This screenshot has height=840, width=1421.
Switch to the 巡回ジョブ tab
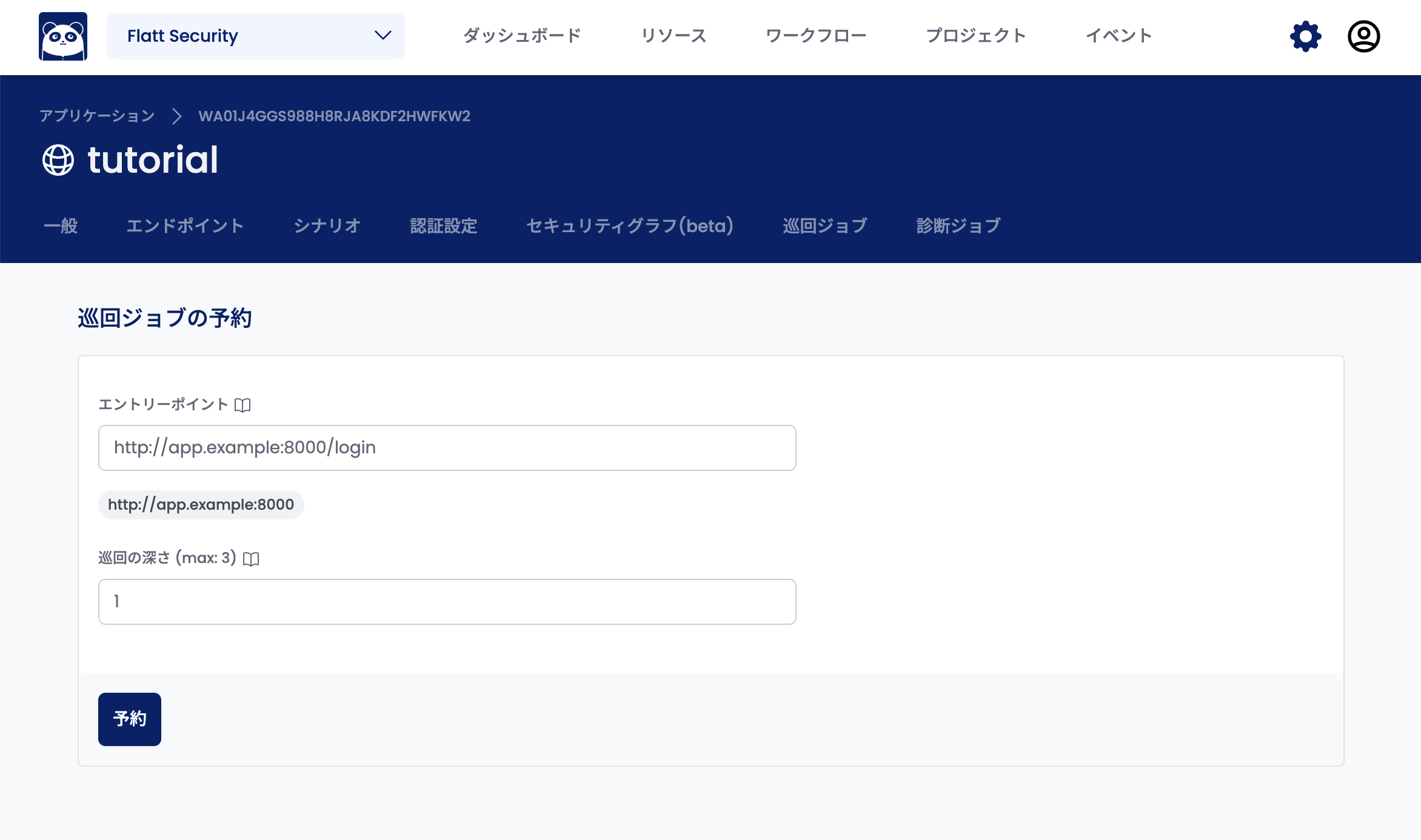[x=825, y=226]
